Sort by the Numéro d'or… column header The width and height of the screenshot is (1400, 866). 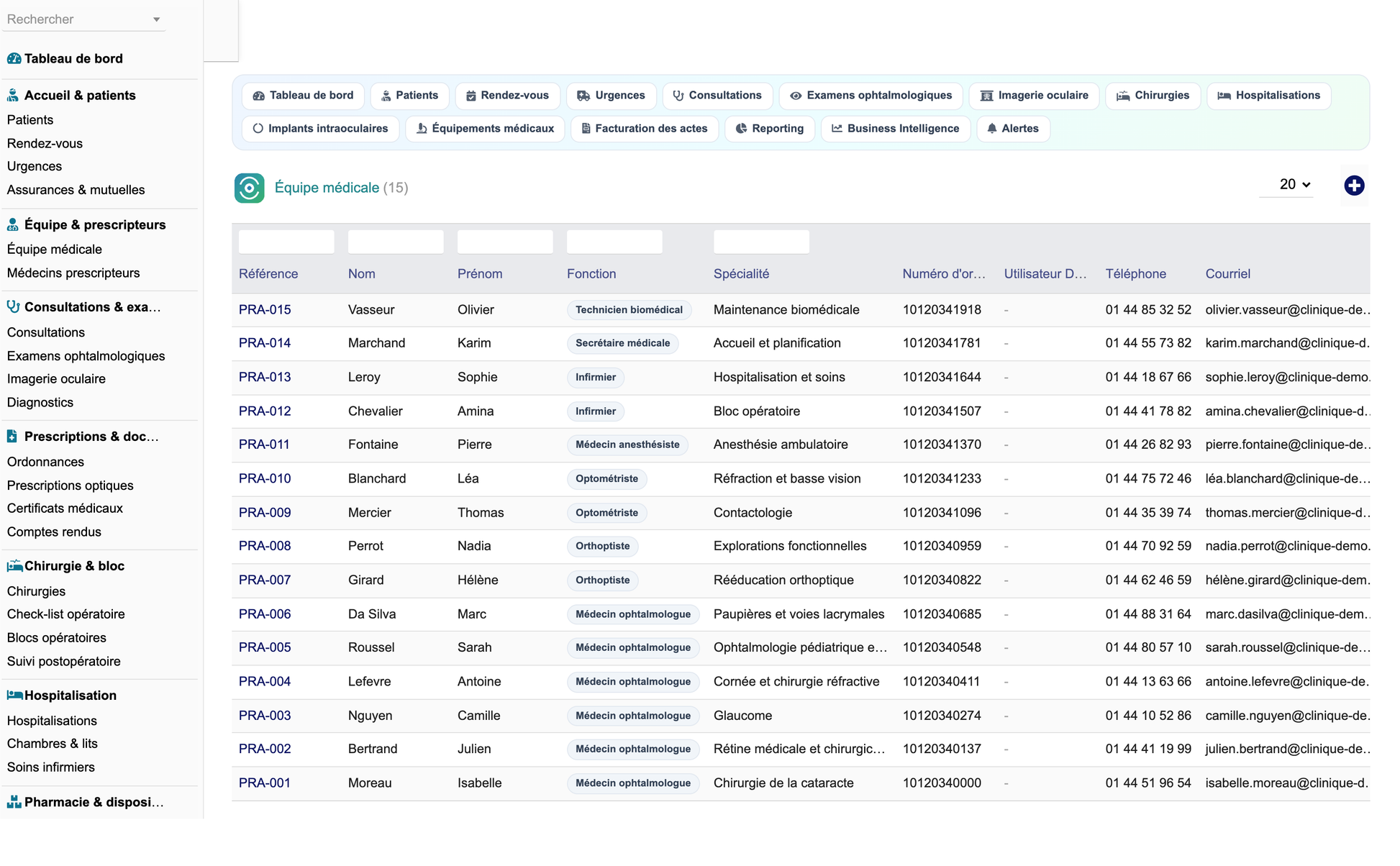944,273
